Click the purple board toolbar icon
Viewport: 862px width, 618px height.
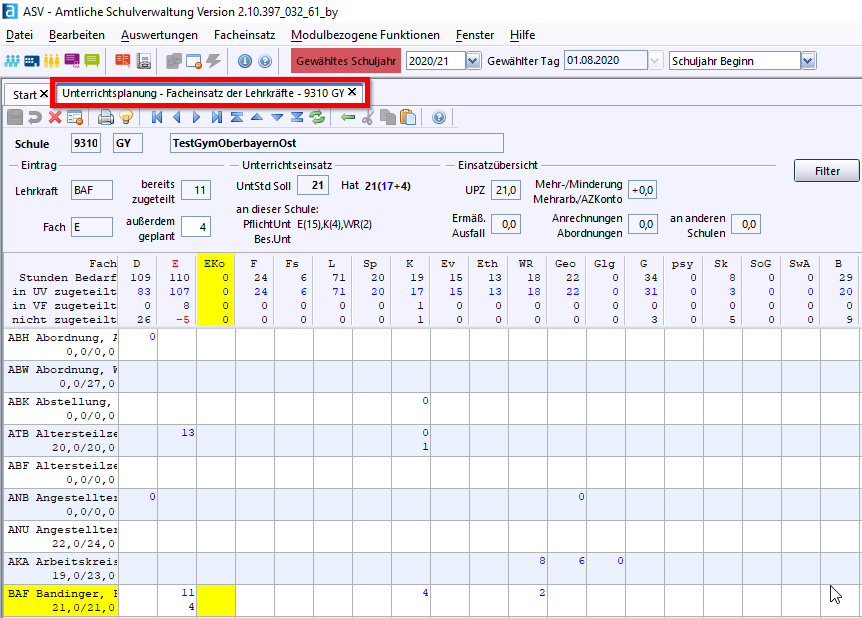tap(72, 60)
